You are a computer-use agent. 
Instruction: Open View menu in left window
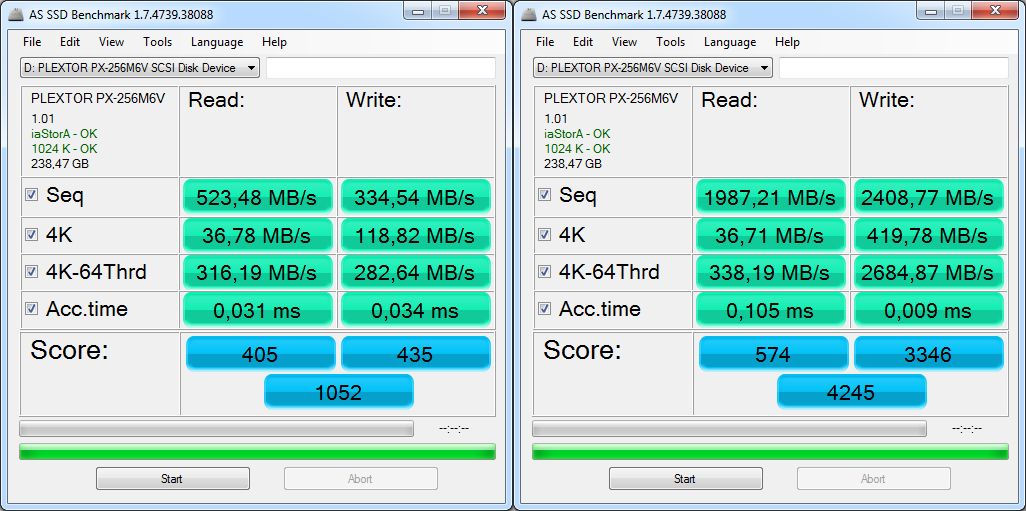tap(111, 42)
